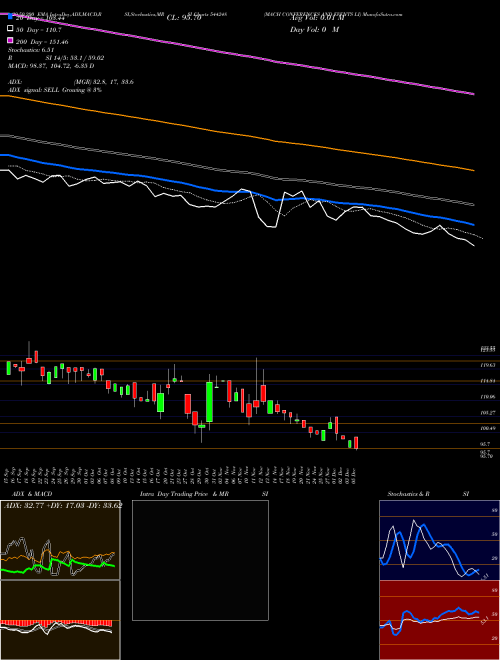Select the '200 Day - 151.46' legend text
This screenshot has width=500, height=660.
pyautogui.click(x=42, y=42)
